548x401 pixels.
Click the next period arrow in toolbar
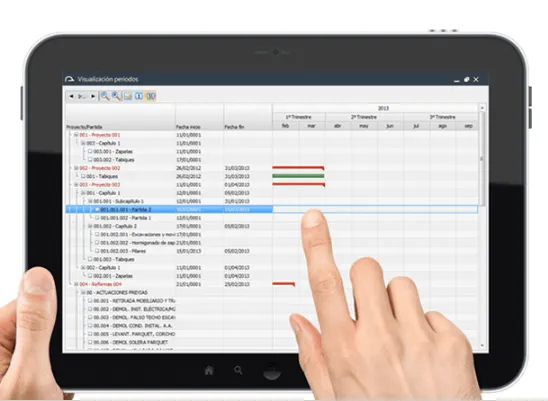click(x=93, y=96)
